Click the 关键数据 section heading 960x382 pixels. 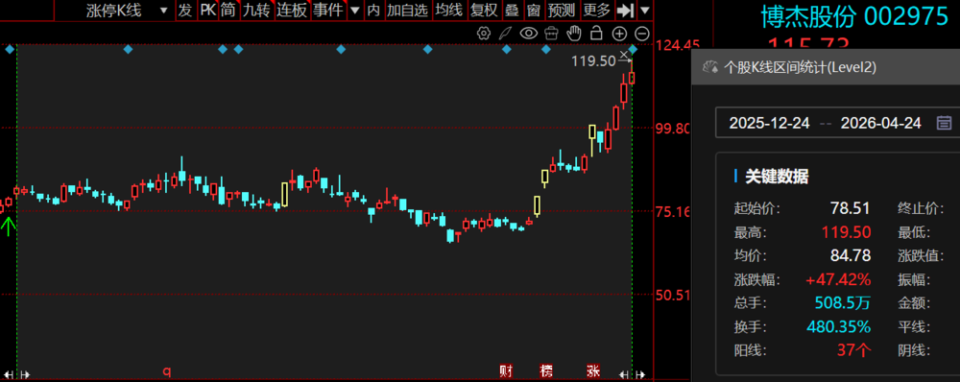click(x=776, y=176)
